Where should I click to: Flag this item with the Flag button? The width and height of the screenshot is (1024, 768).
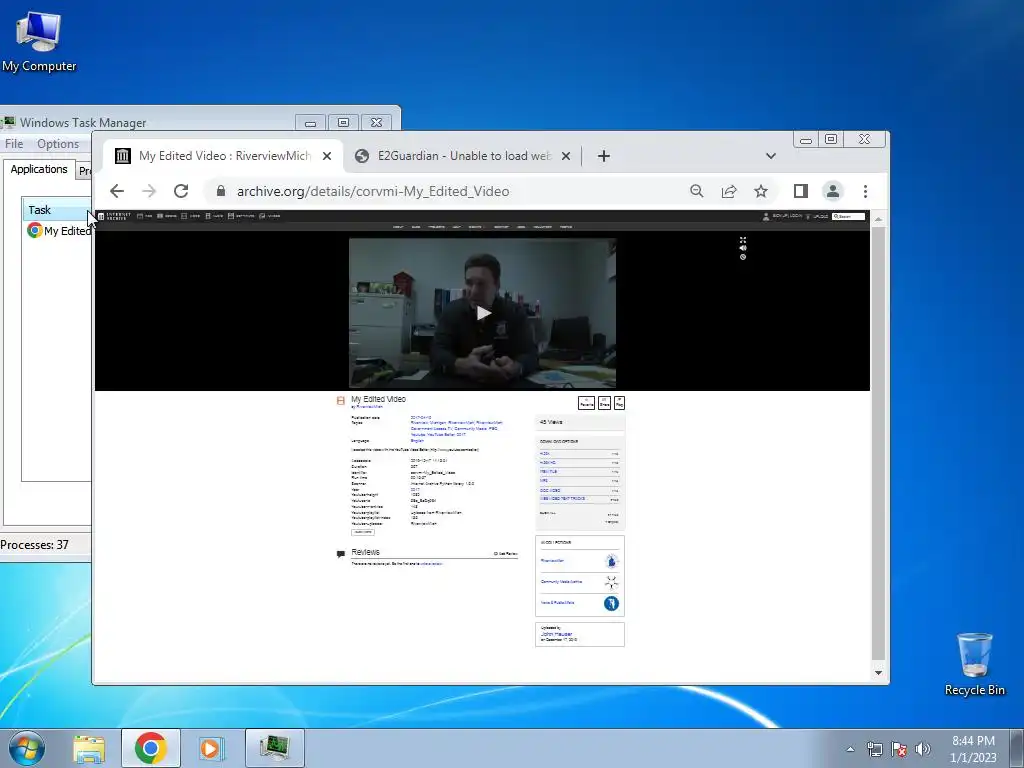pos(619,403)
